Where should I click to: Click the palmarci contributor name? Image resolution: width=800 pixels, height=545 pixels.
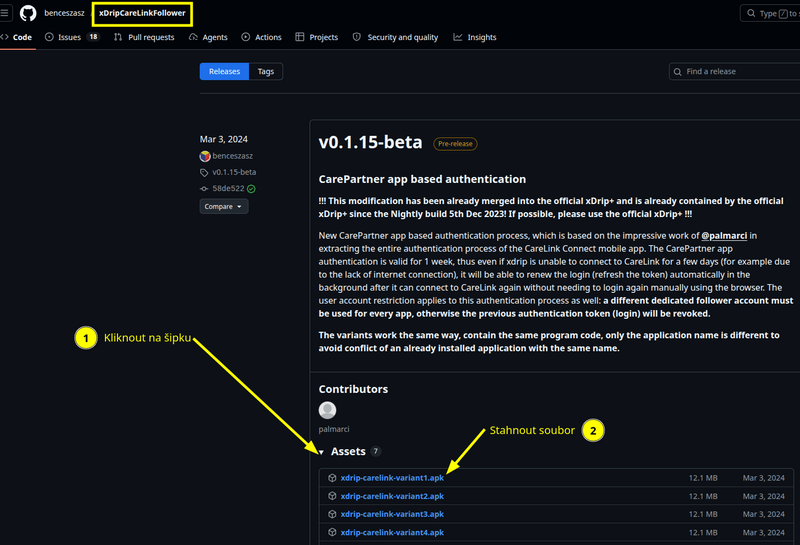pos(334,430)
